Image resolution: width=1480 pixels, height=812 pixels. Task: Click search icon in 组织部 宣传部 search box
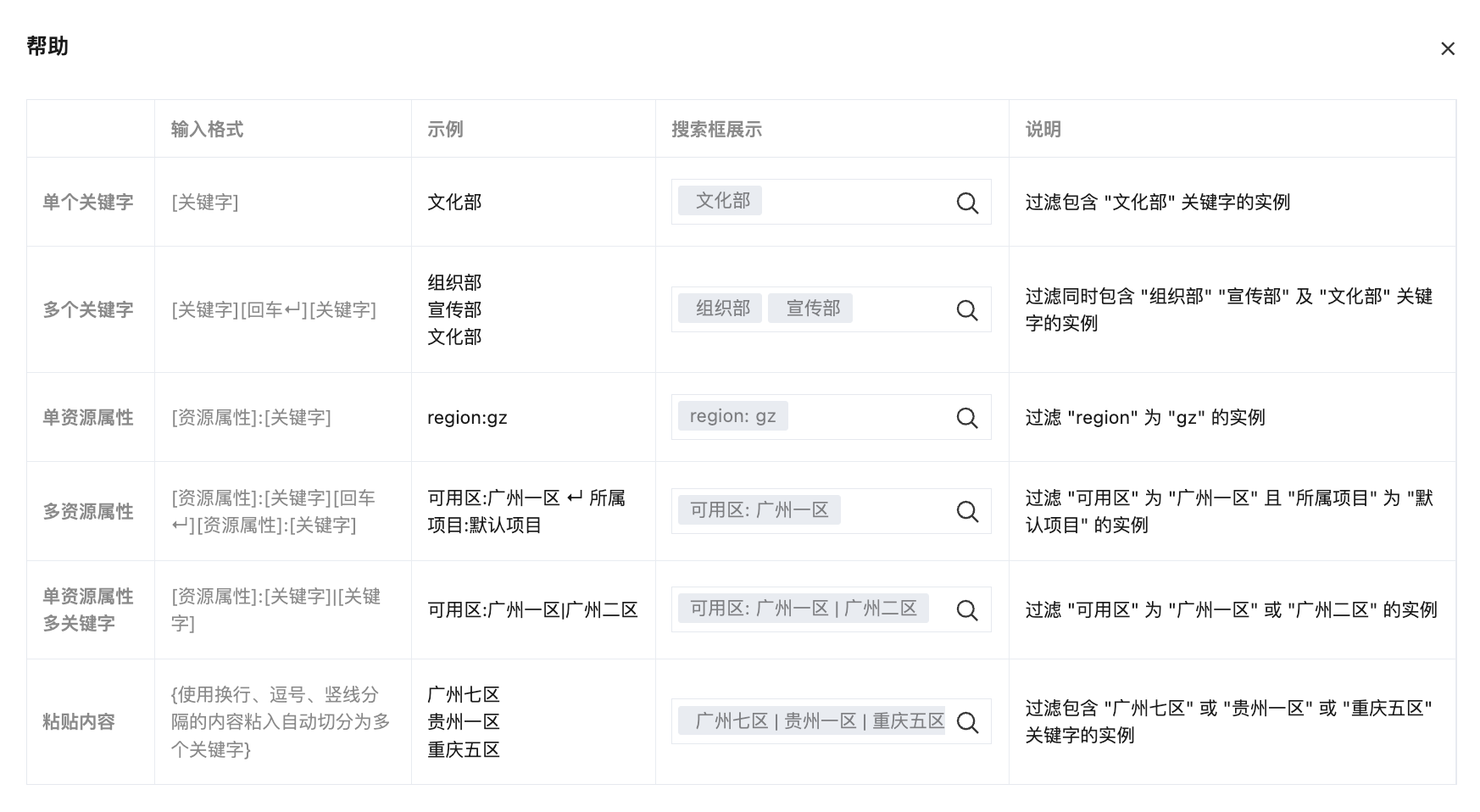[x=967, y=310]
